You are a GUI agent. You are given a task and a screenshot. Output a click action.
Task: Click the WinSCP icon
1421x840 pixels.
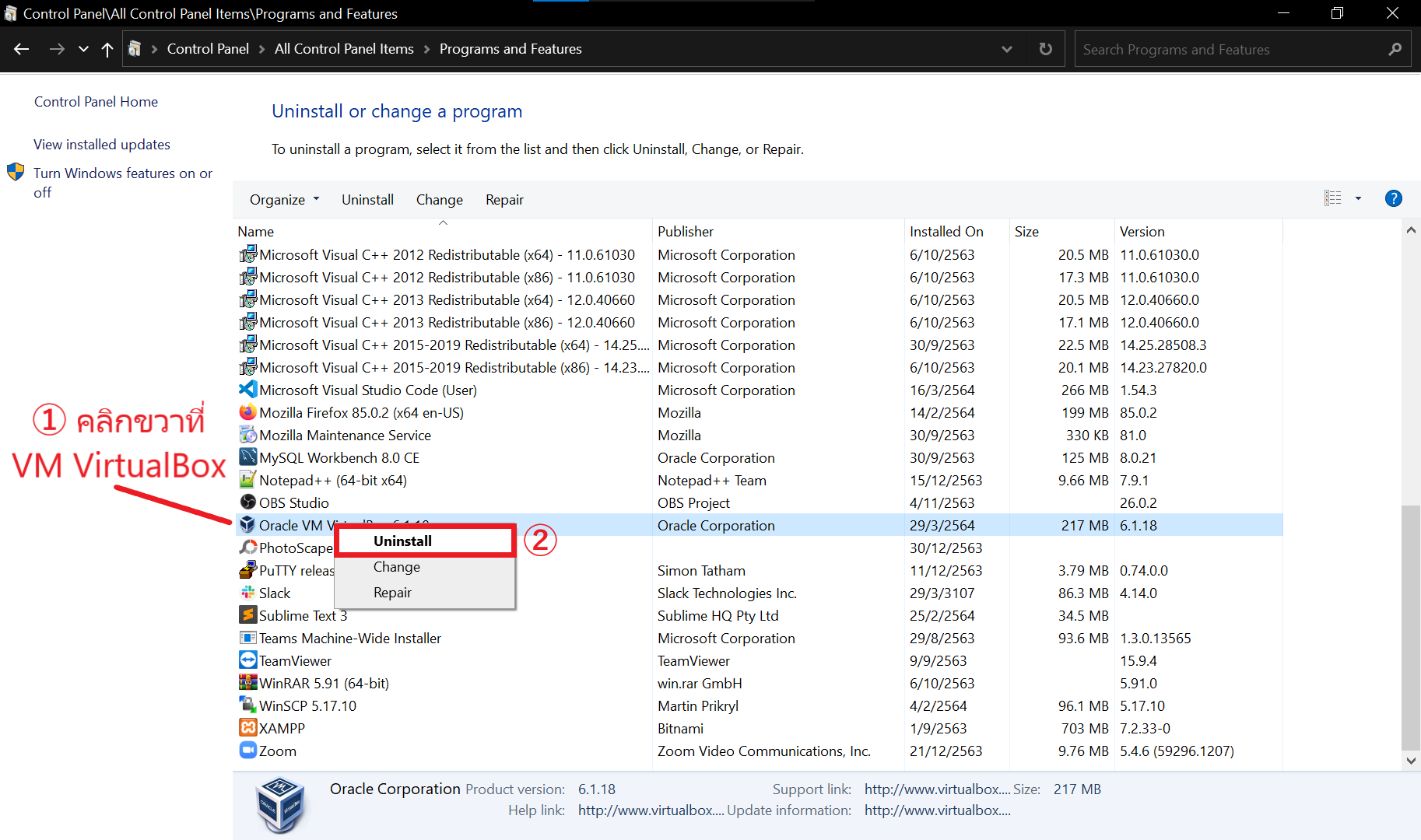point(247,705)
